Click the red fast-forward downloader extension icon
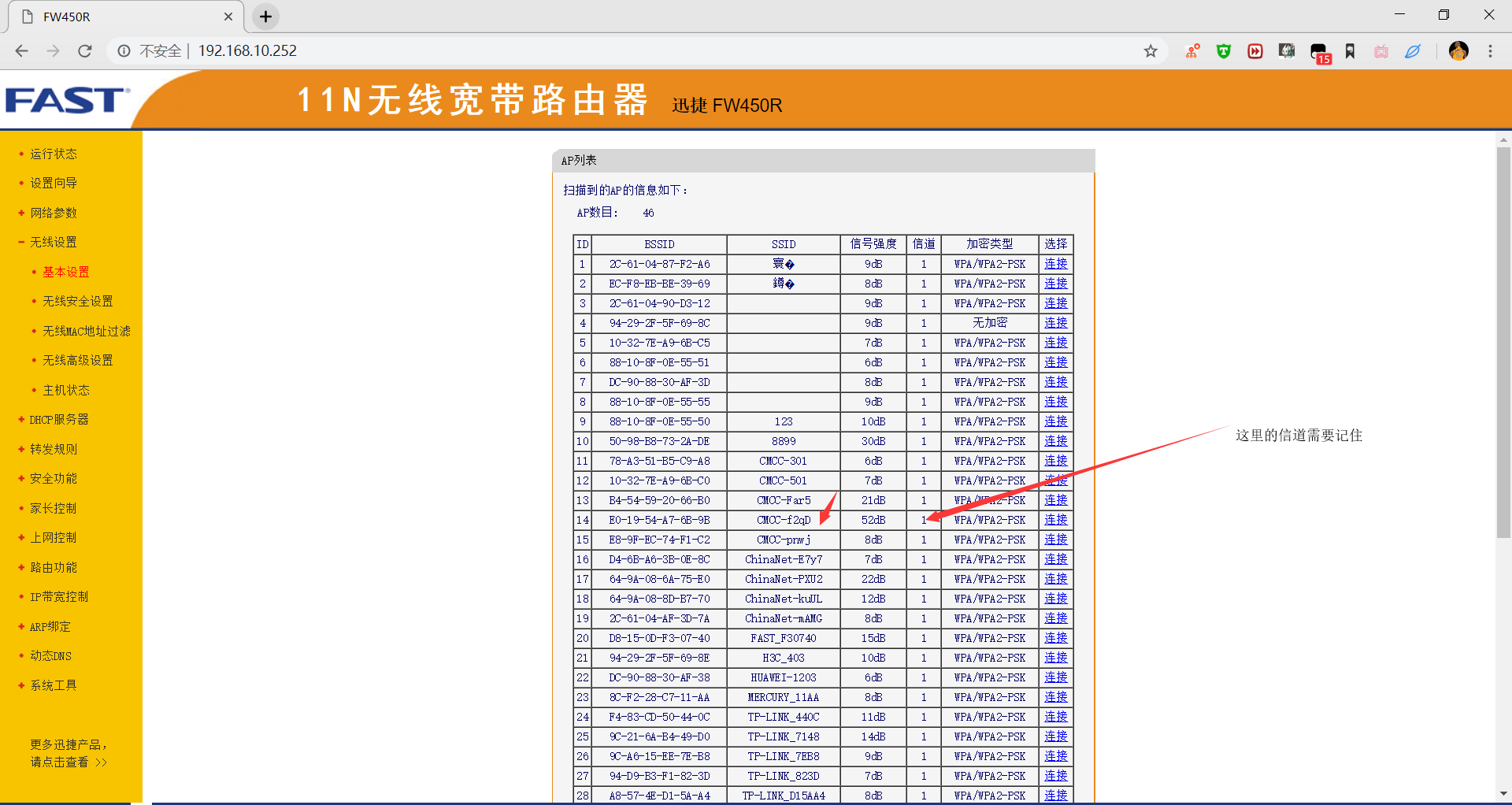Screen dimensions: 1512x805 click(x=1254, y=50)
